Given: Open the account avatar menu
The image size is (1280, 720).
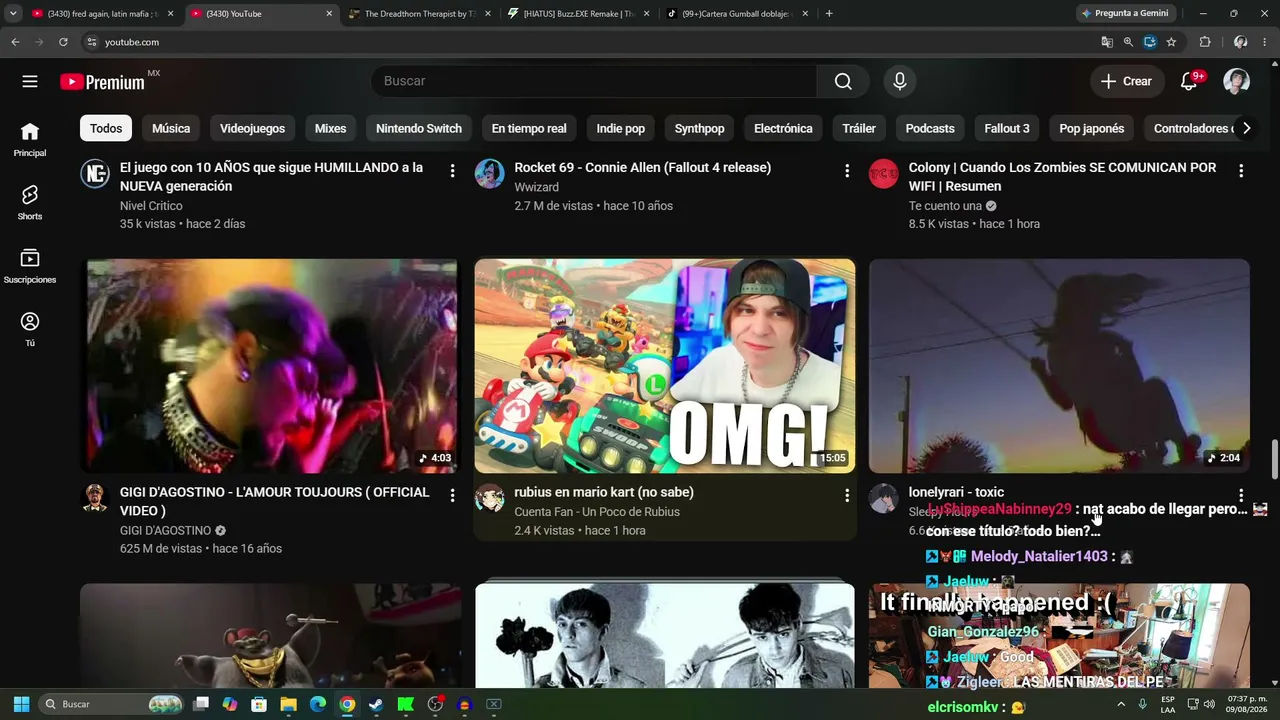Looking at the screenshot, I should coord(1237,81).
